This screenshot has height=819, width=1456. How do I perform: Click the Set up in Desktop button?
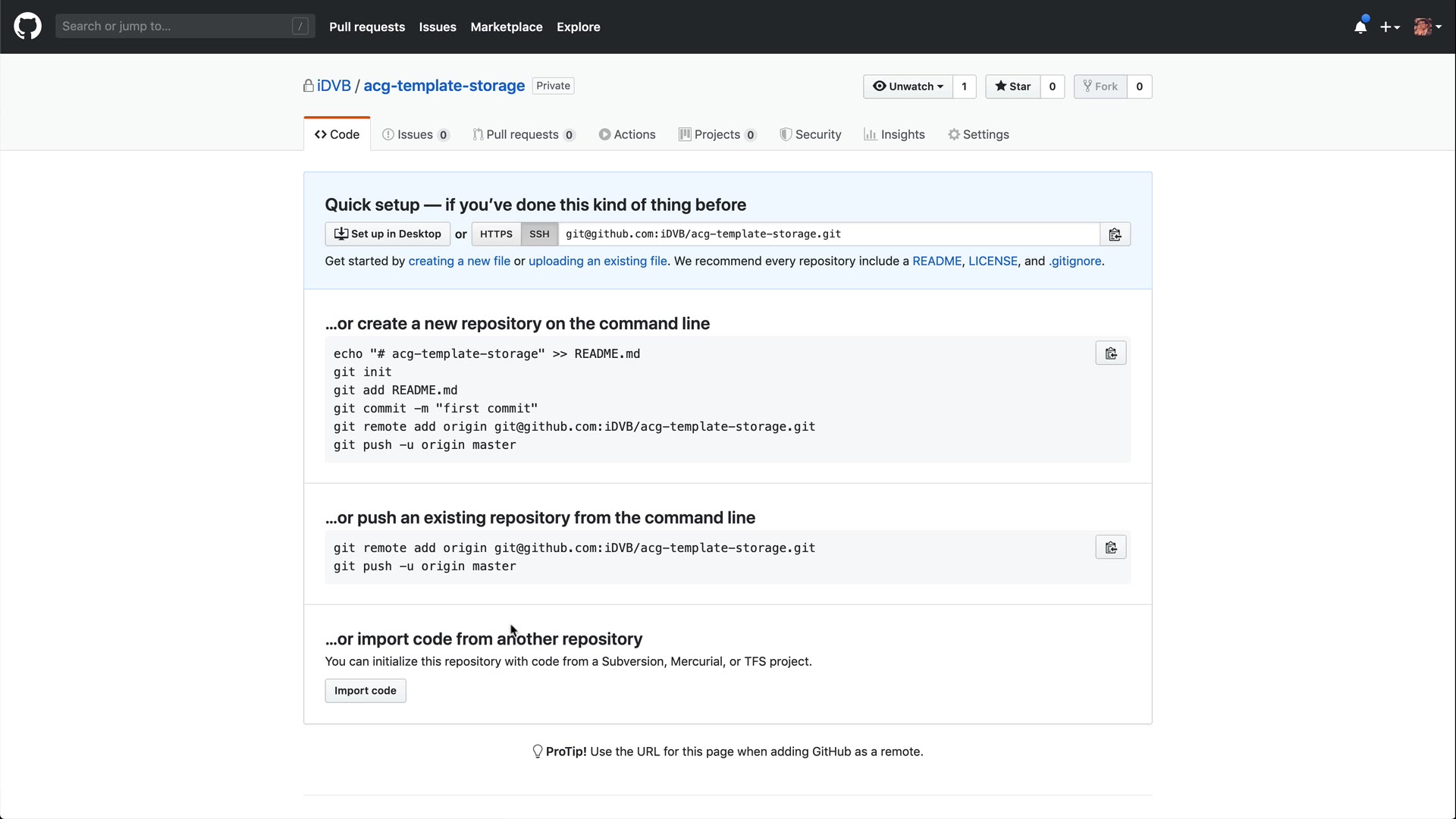pos(388,234)
